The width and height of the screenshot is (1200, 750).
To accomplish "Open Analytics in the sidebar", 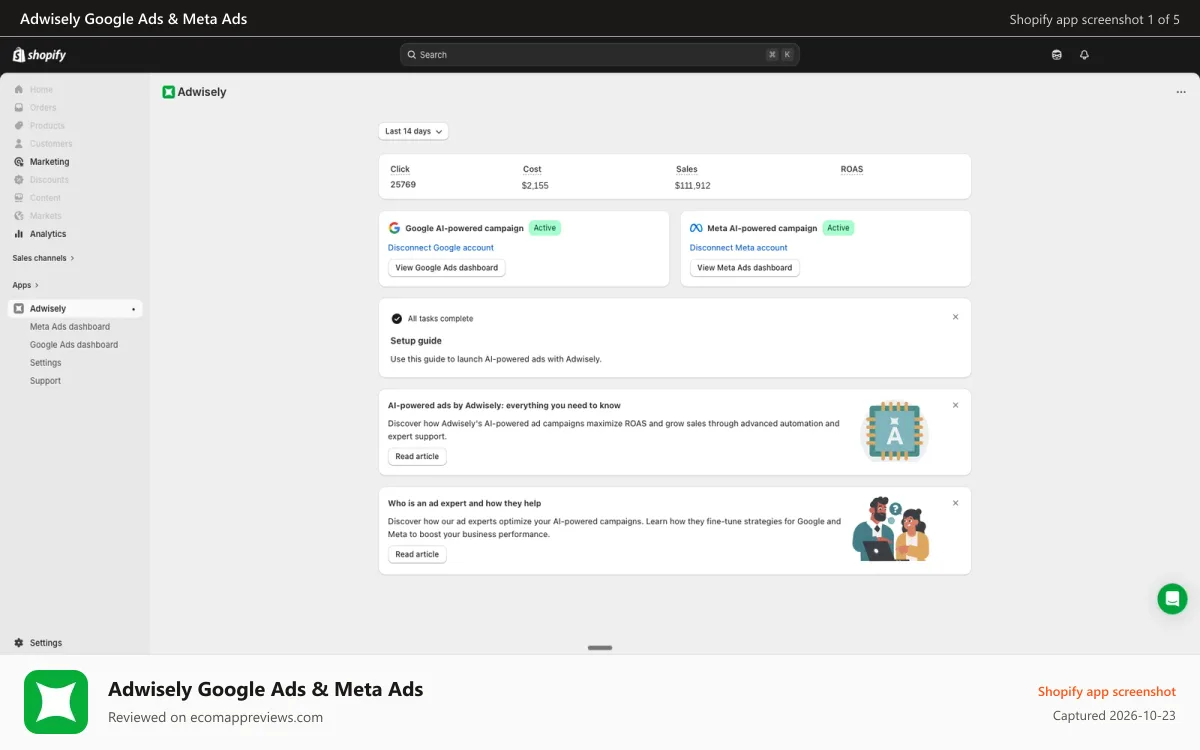I will point(47,234).
